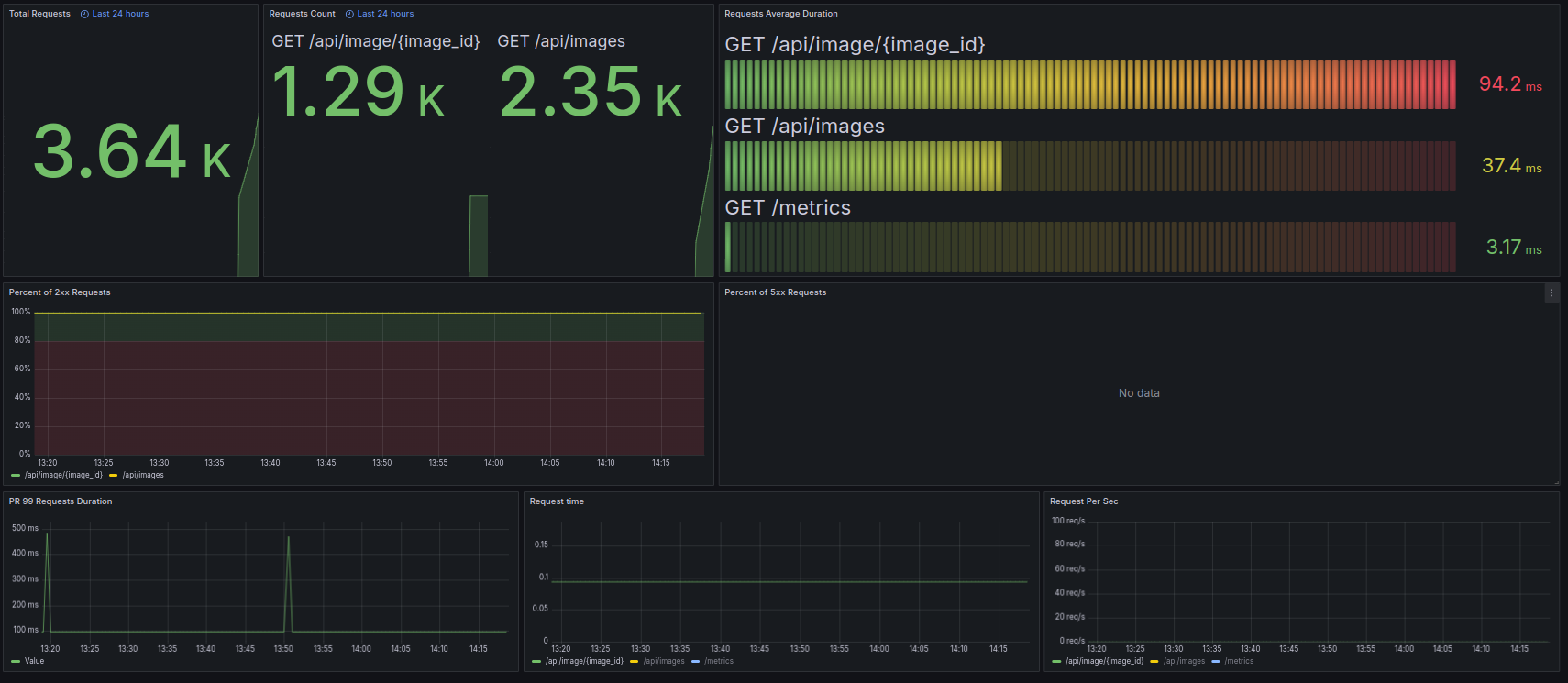Click the green legend marker in Percent of 2xx Requests
1568x683 pixels.
coord(16,475)
